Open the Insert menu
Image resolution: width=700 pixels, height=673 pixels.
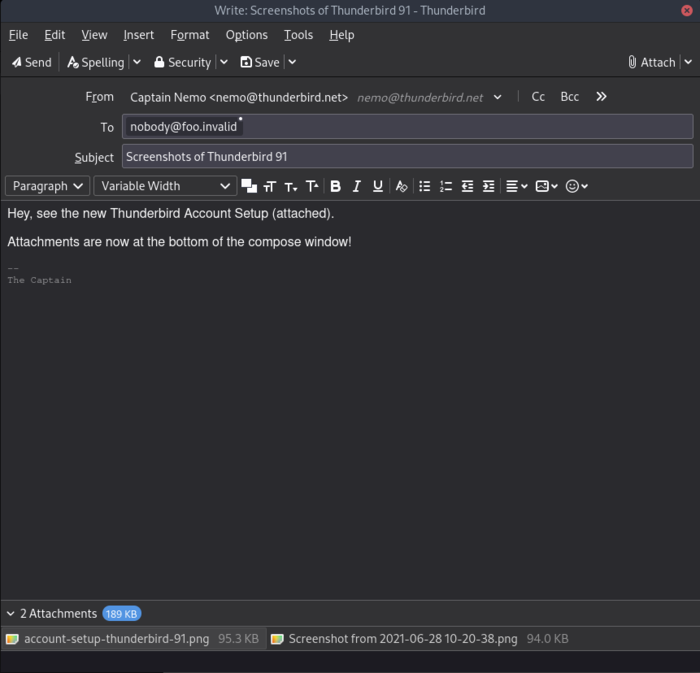(x=138, y=35)
